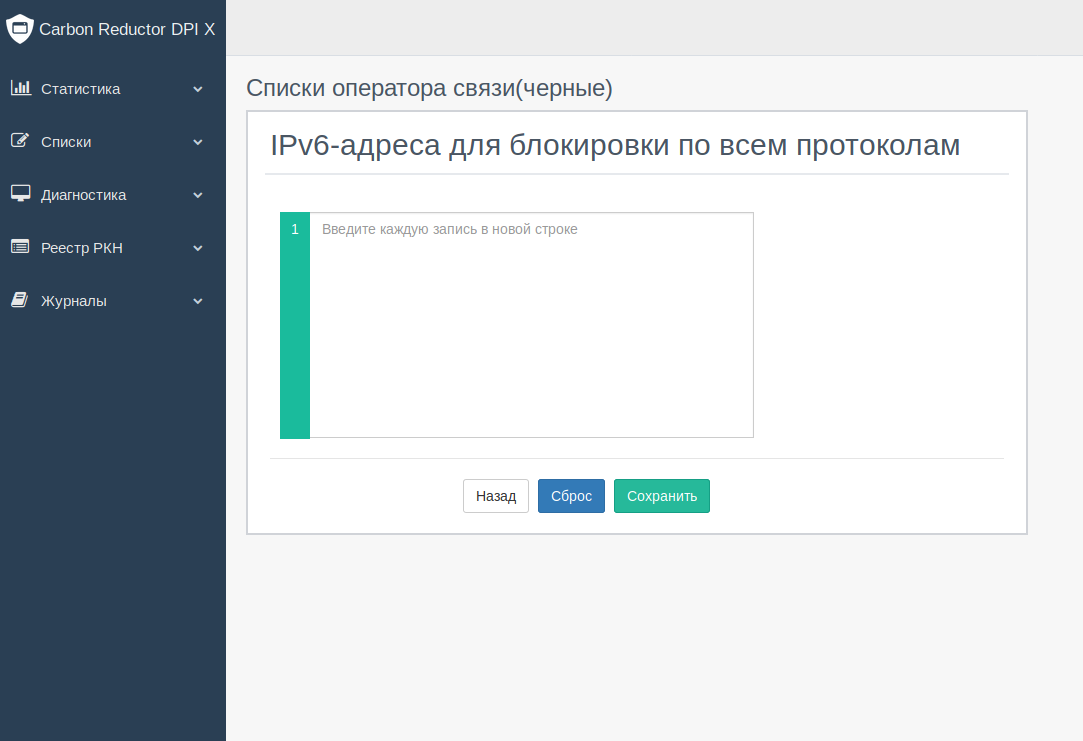Click the Carbon Reductor shield logo icon
This screenshot has width=1083, height=741.
19,29
